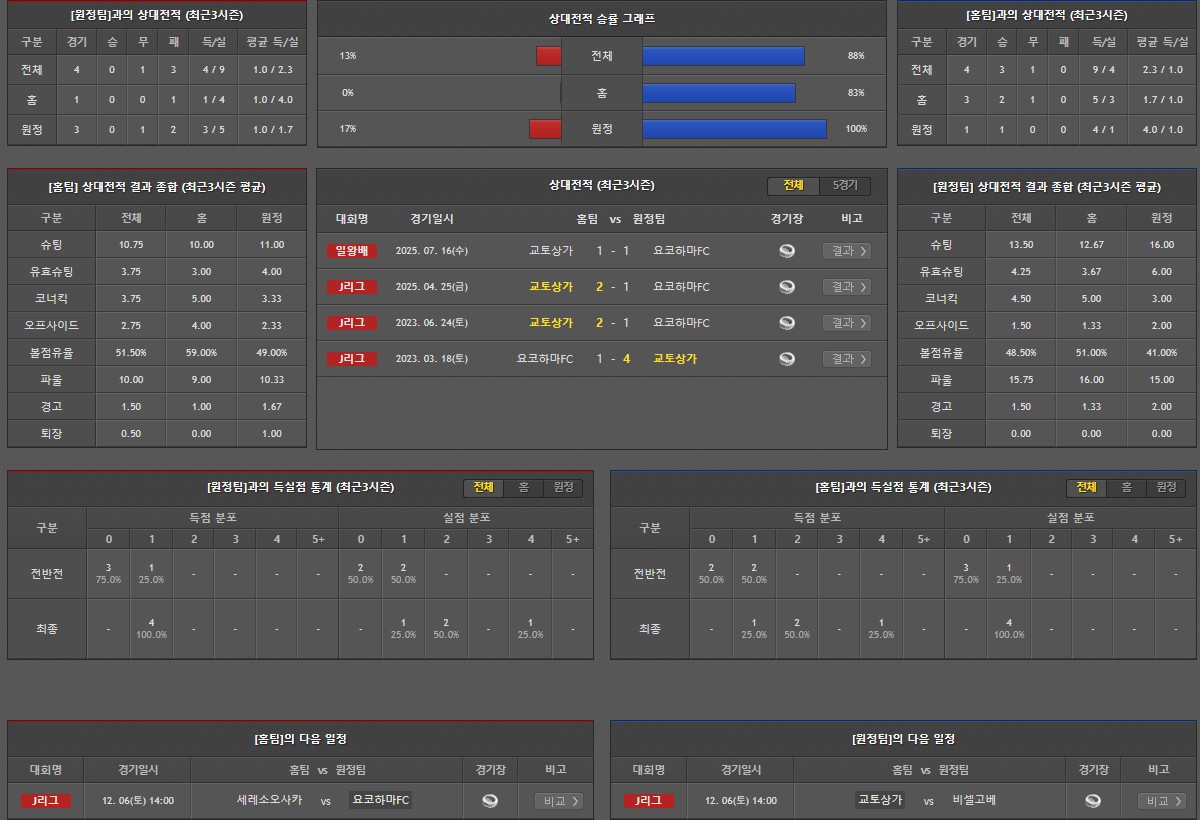Click the stadium icon for the 2023. 06. 24 match

pyautogui.click(x=787, y=323)
